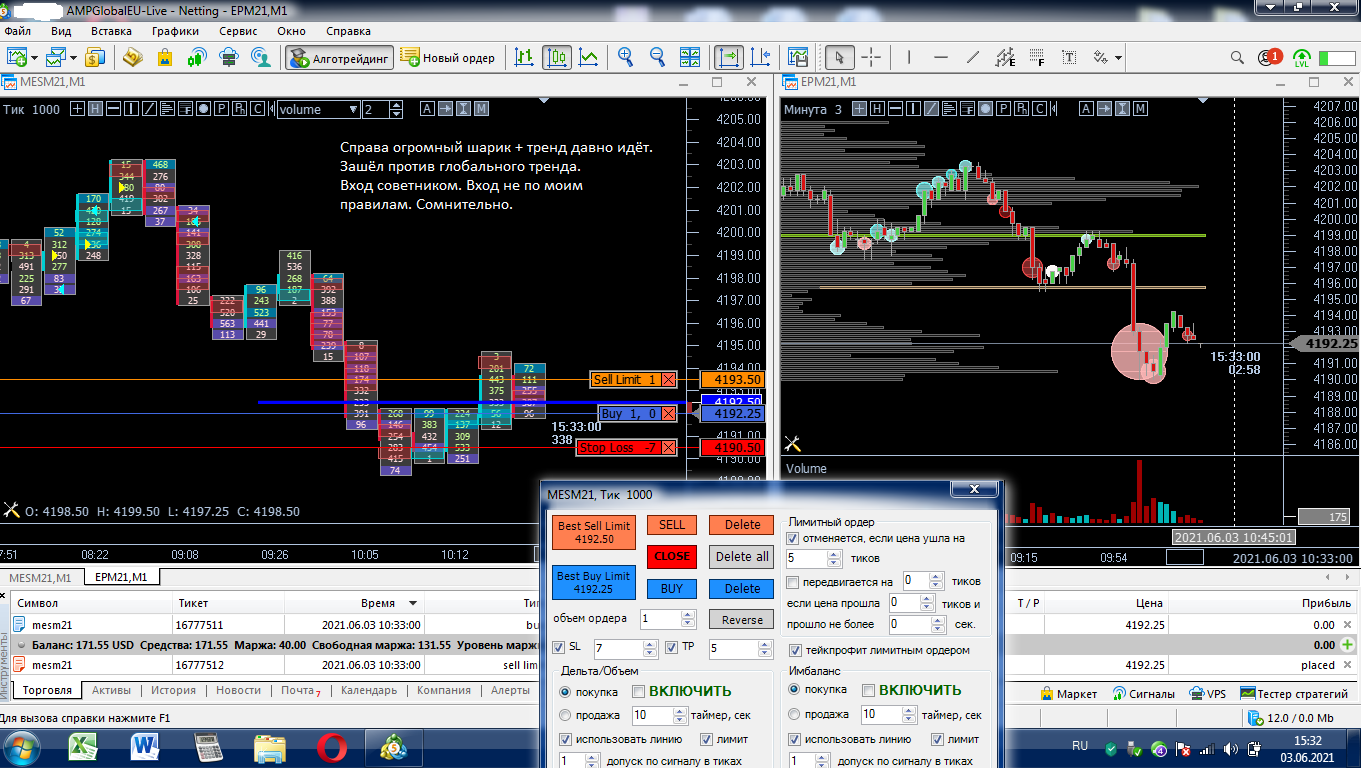The height and width of the screenshot is (768, 1366).
Task: Check the 'передвигается на' checkbox
Action: click(x=794, y=582)
